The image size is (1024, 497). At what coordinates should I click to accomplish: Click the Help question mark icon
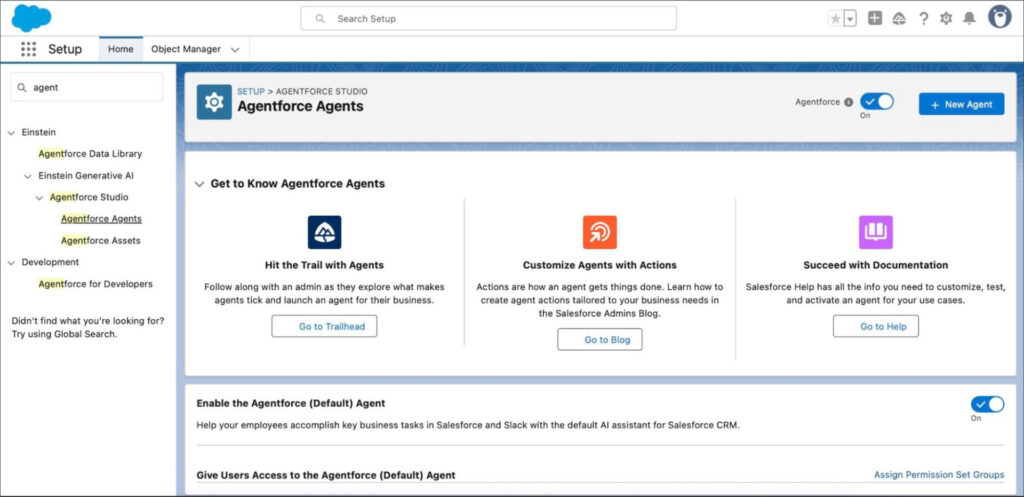tap(923, 18)
